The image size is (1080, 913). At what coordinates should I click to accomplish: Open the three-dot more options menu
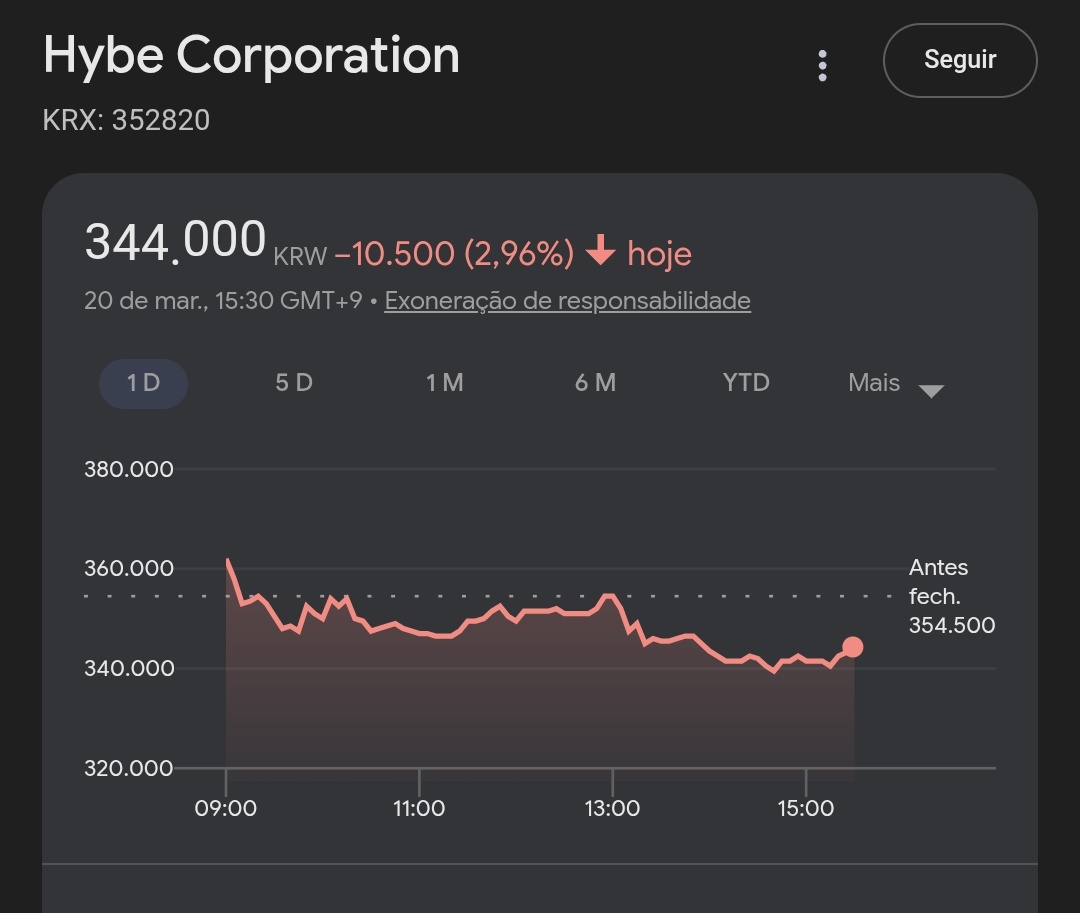(x=822, y=66)
